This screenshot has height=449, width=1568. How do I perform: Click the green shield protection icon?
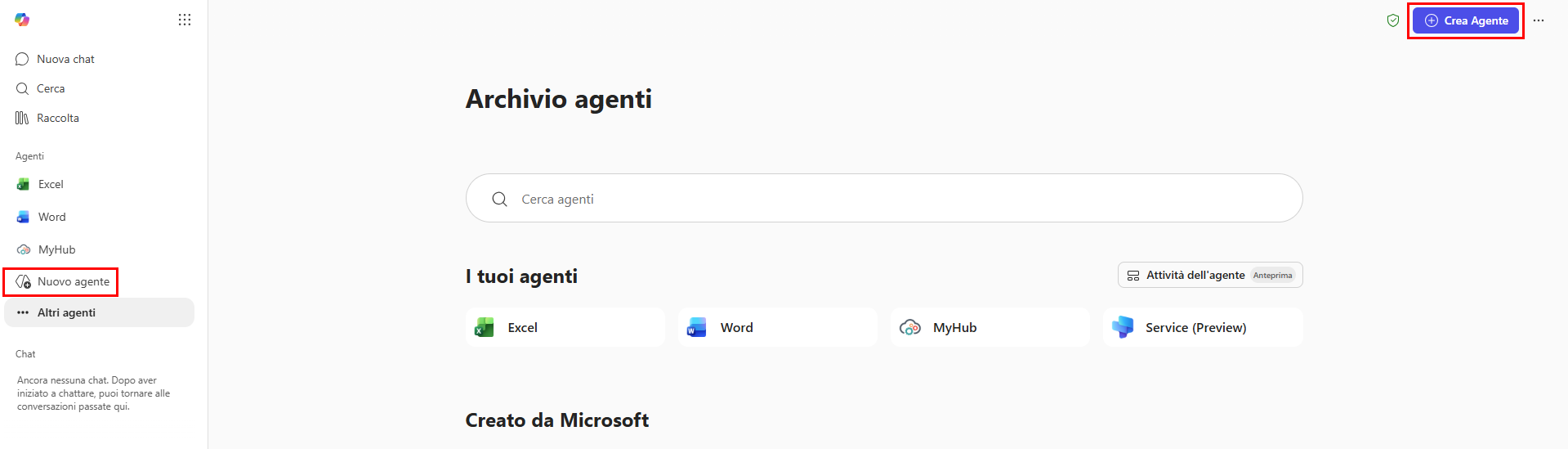[x=1393, y=20]
